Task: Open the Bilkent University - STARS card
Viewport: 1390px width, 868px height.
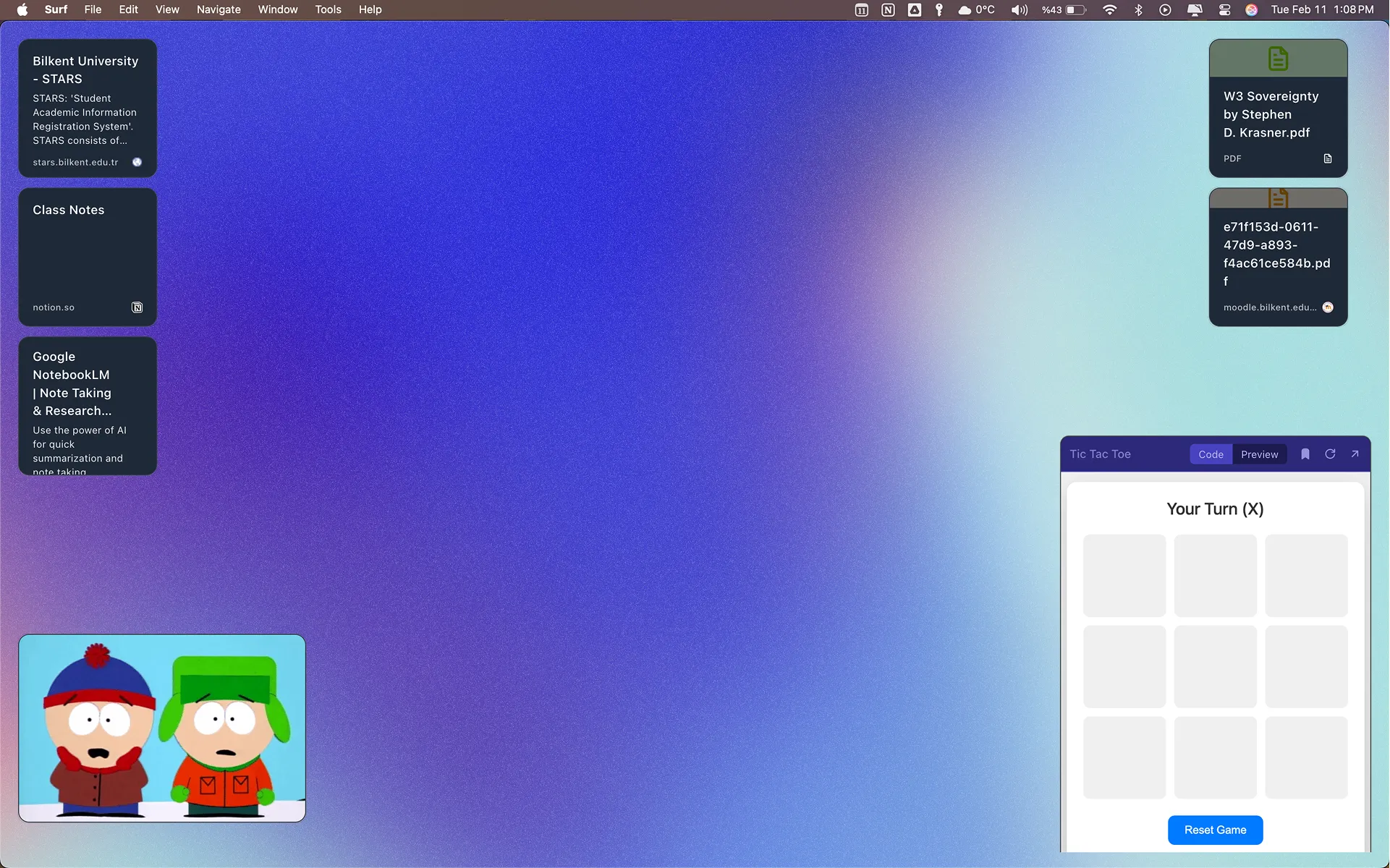Action: (x=88, y=109)
